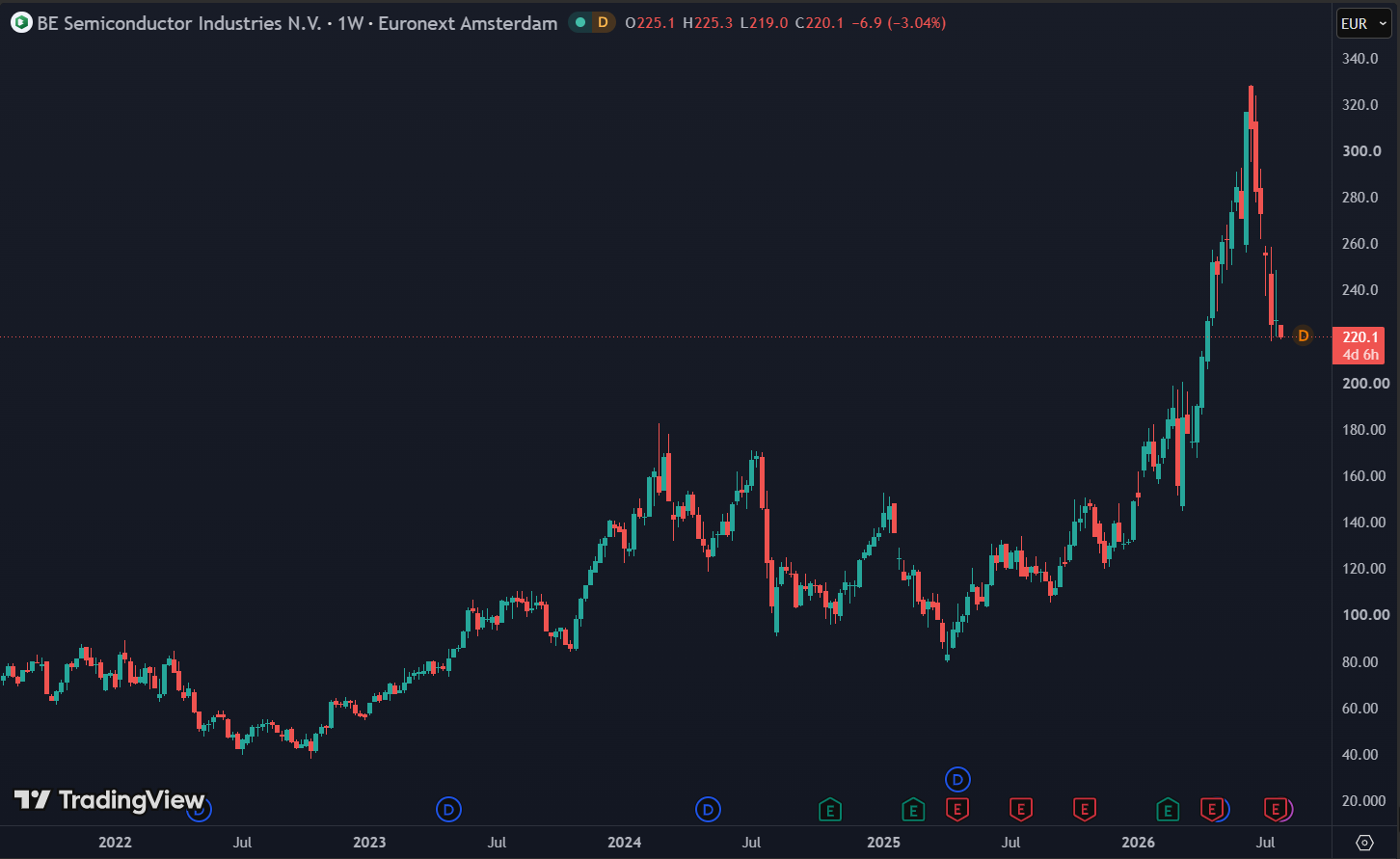Click the BE Semiconductor Industries N.V. symbol title
Viewport: 1400px width, 859px height.
click(x=178, y=23)
